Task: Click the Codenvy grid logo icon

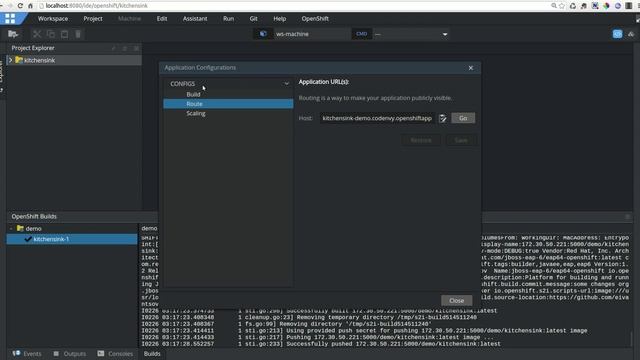Action: [x=10, y=19]
